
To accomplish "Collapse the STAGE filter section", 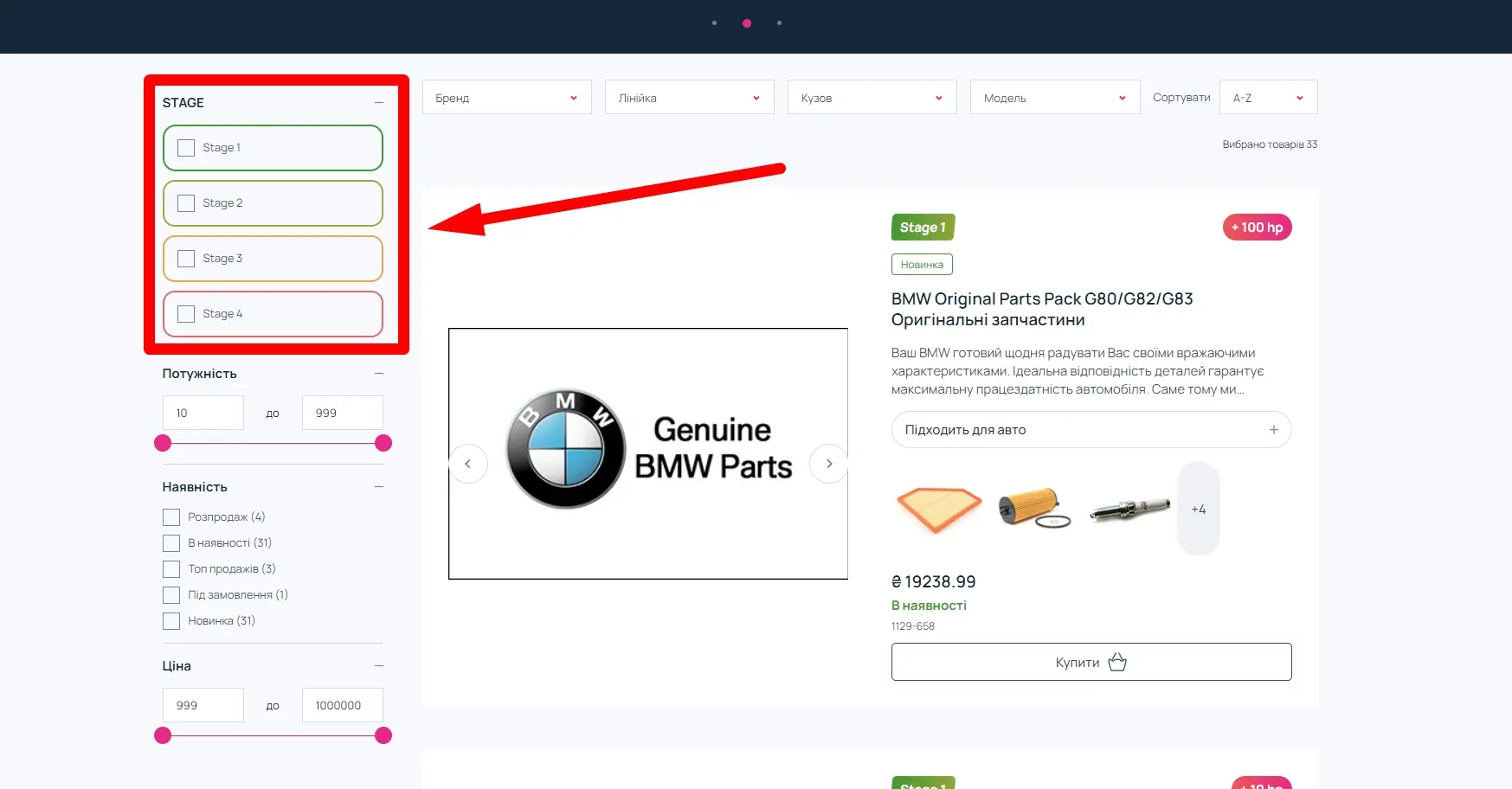I will (x=378, y=103).
